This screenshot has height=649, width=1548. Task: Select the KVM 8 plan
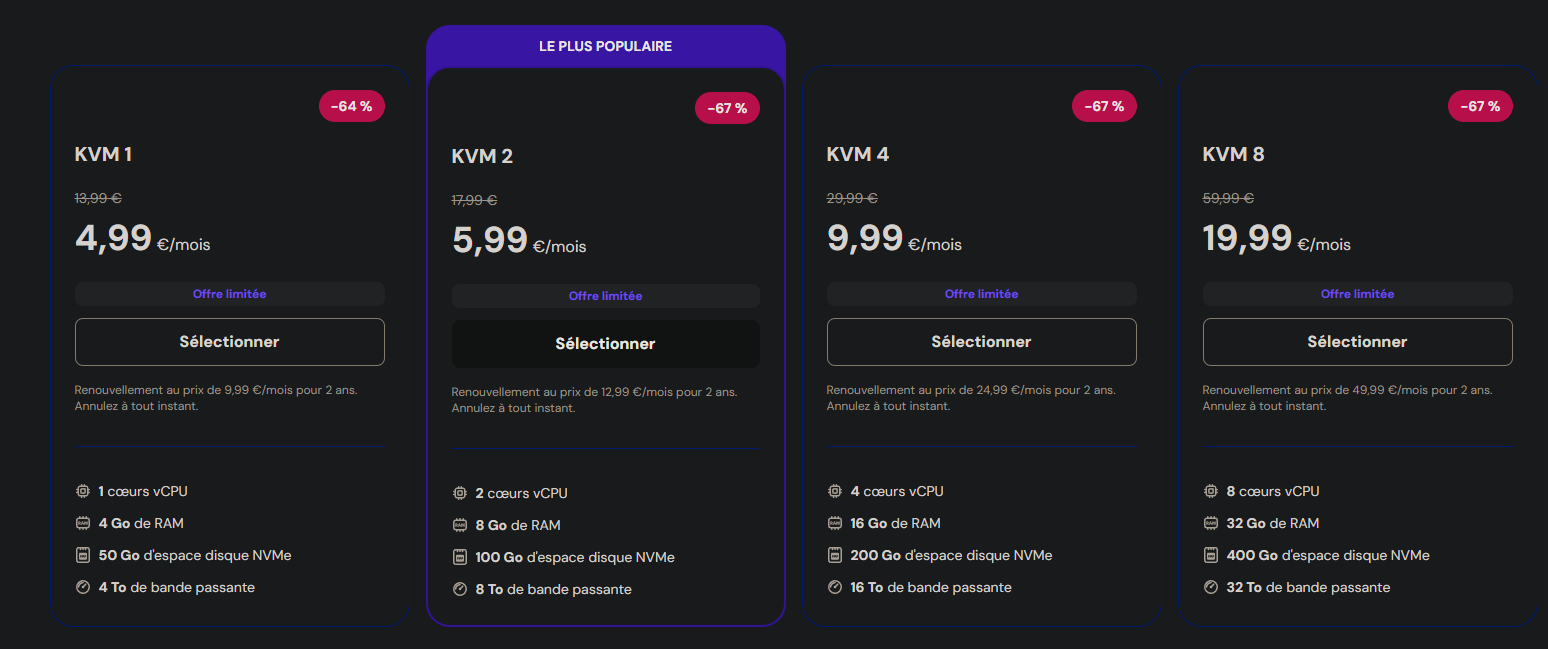(1357, 342)
